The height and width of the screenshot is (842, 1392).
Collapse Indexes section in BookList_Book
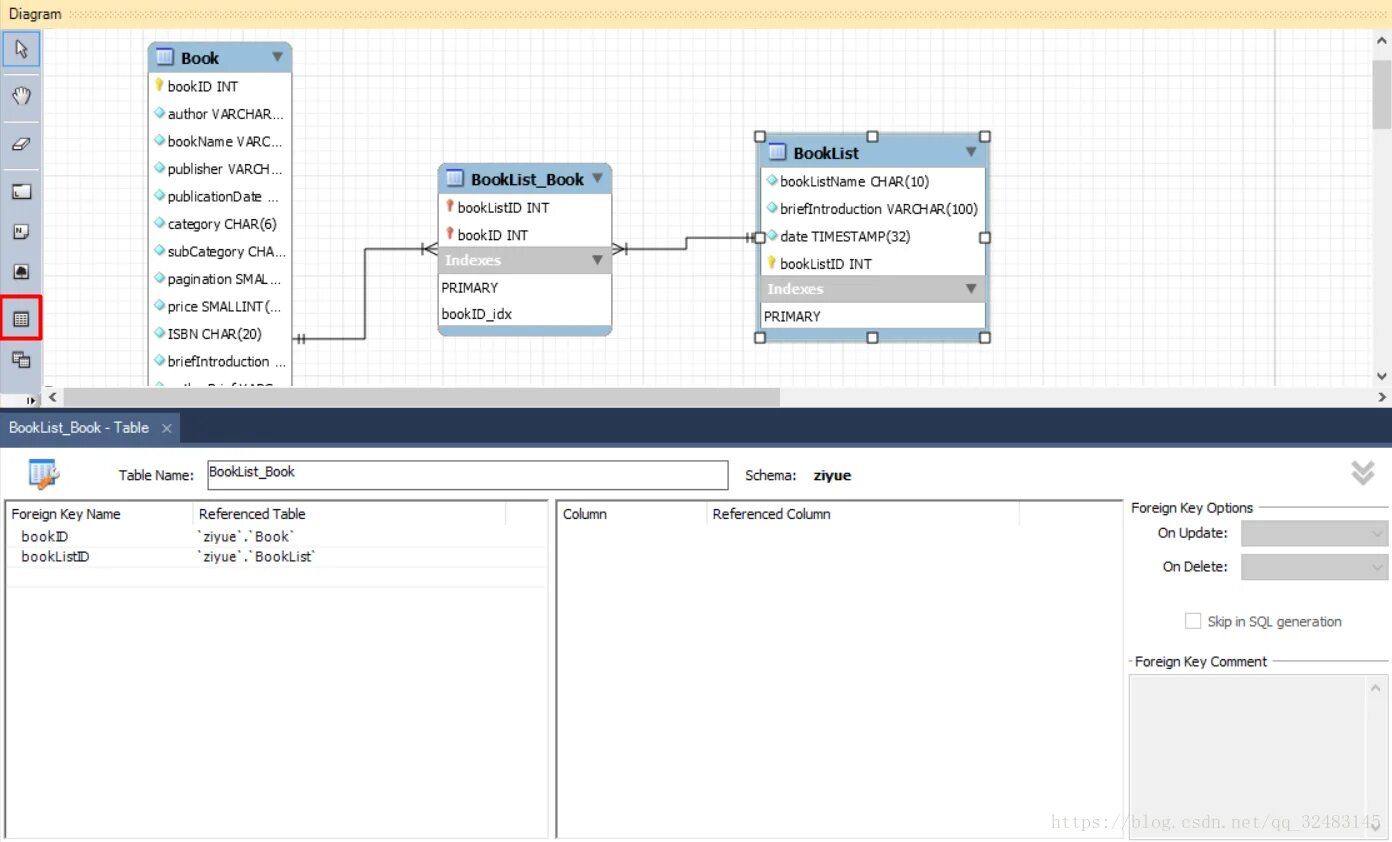point(597,260)
